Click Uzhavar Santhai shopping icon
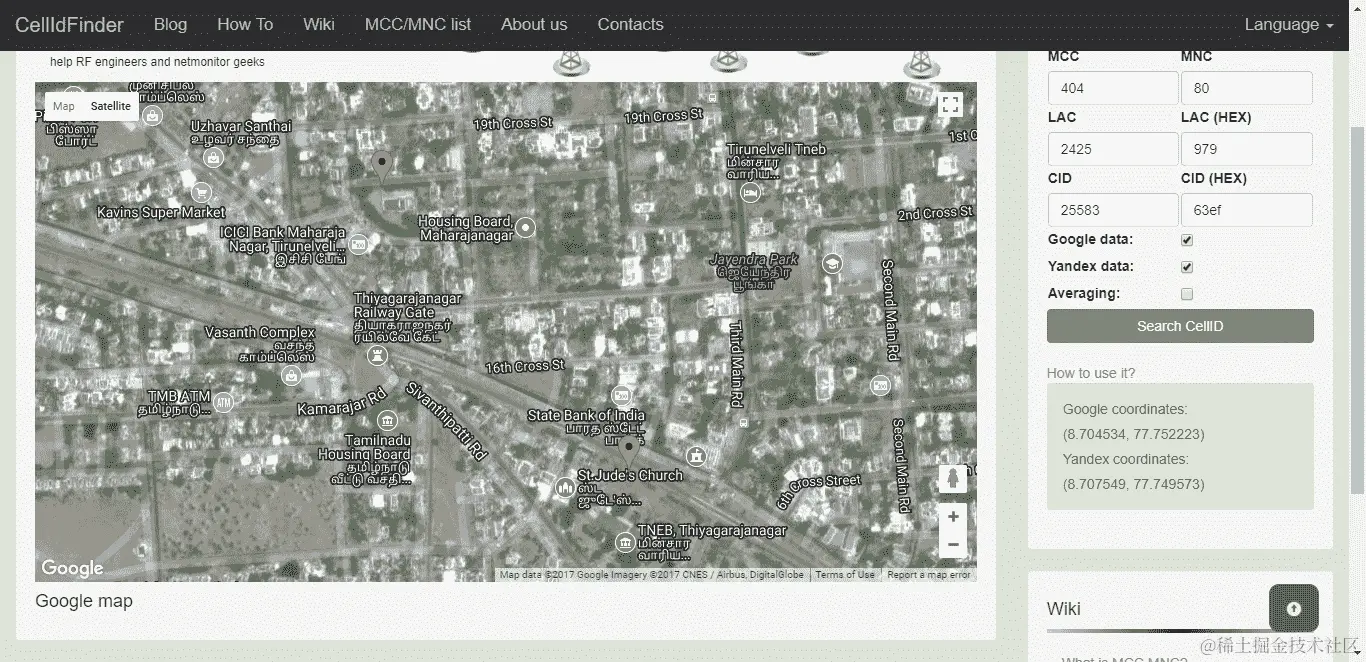1366x662 pixels. 213,157
